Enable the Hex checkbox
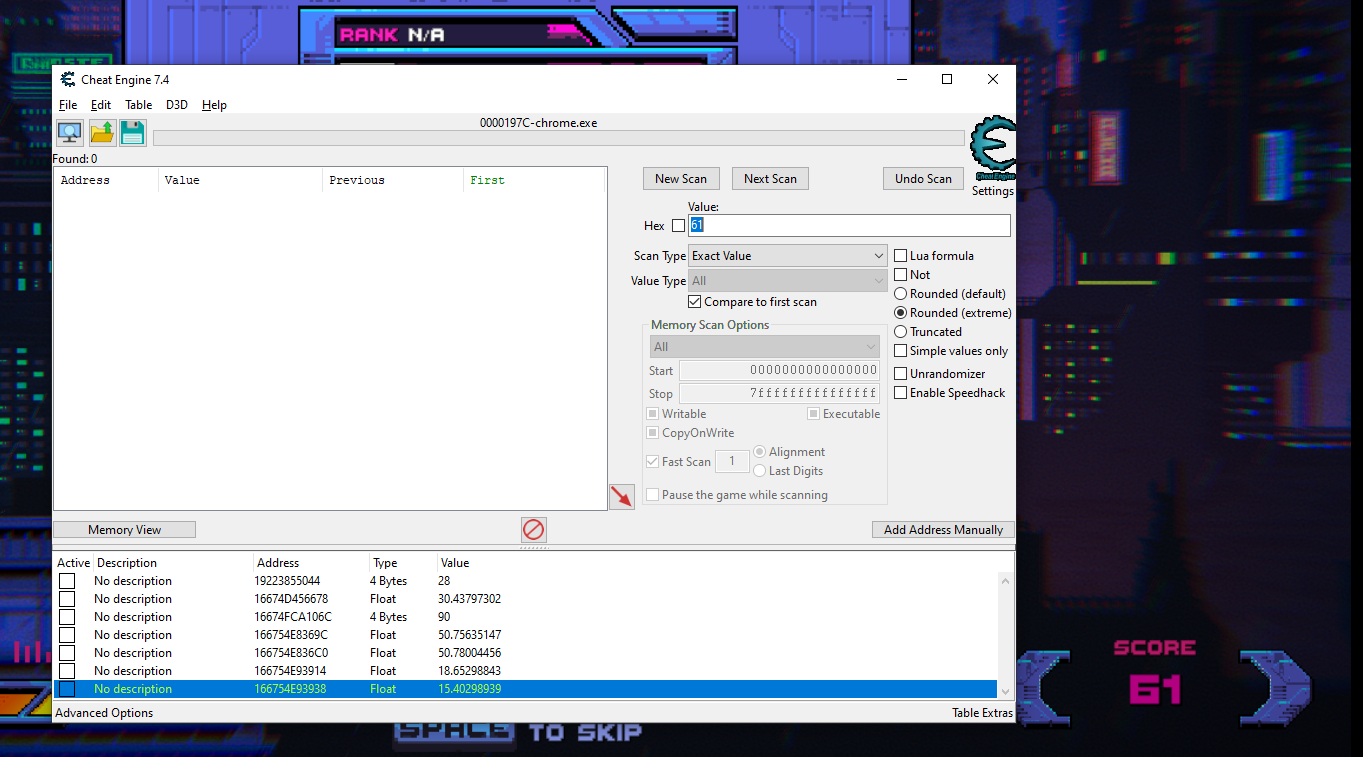This screenshot has height=757, width=1363. (678, 226)
